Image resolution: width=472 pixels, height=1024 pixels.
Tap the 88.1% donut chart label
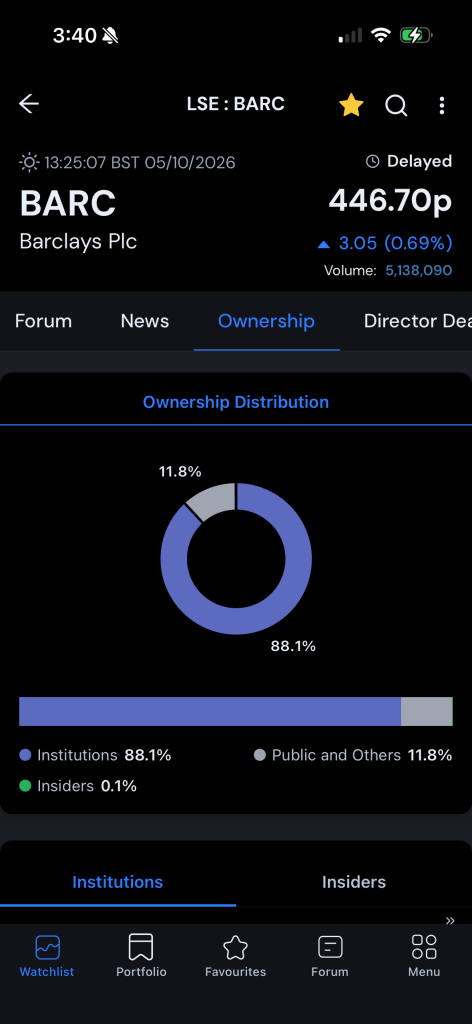tap(293, 646)
